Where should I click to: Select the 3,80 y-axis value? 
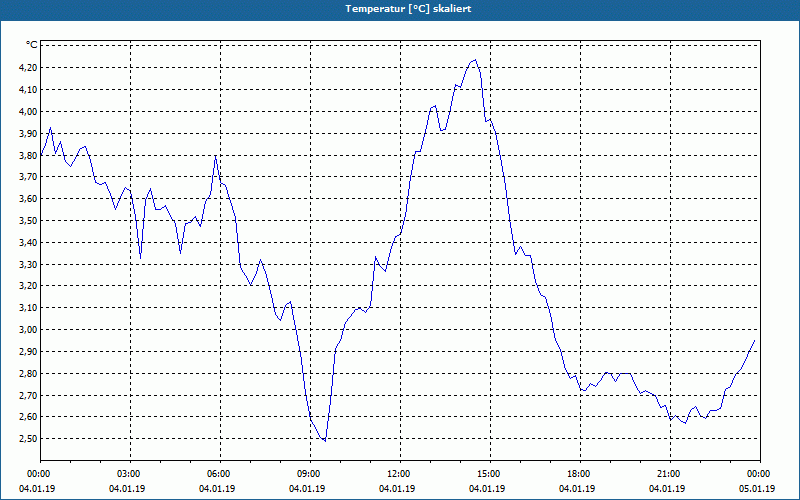29,156
